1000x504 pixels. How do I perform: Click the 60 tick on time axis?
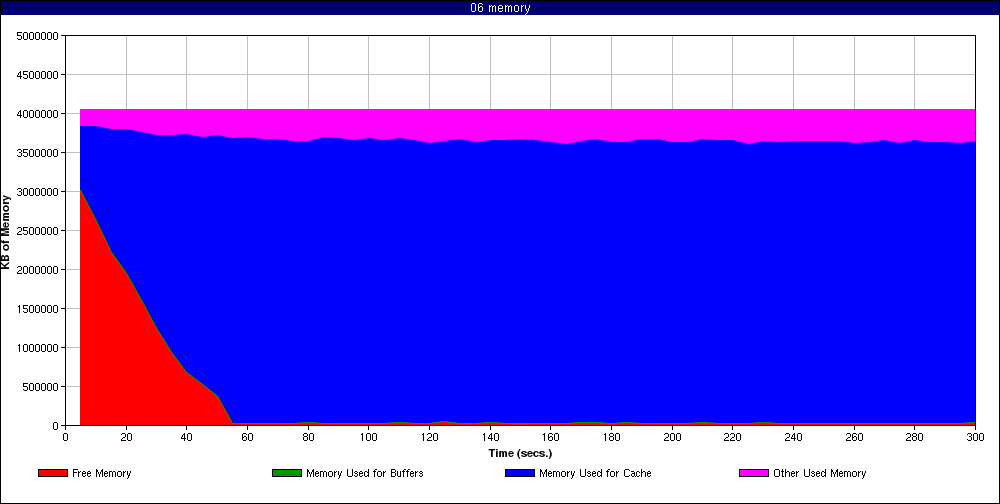click(247, 437)
